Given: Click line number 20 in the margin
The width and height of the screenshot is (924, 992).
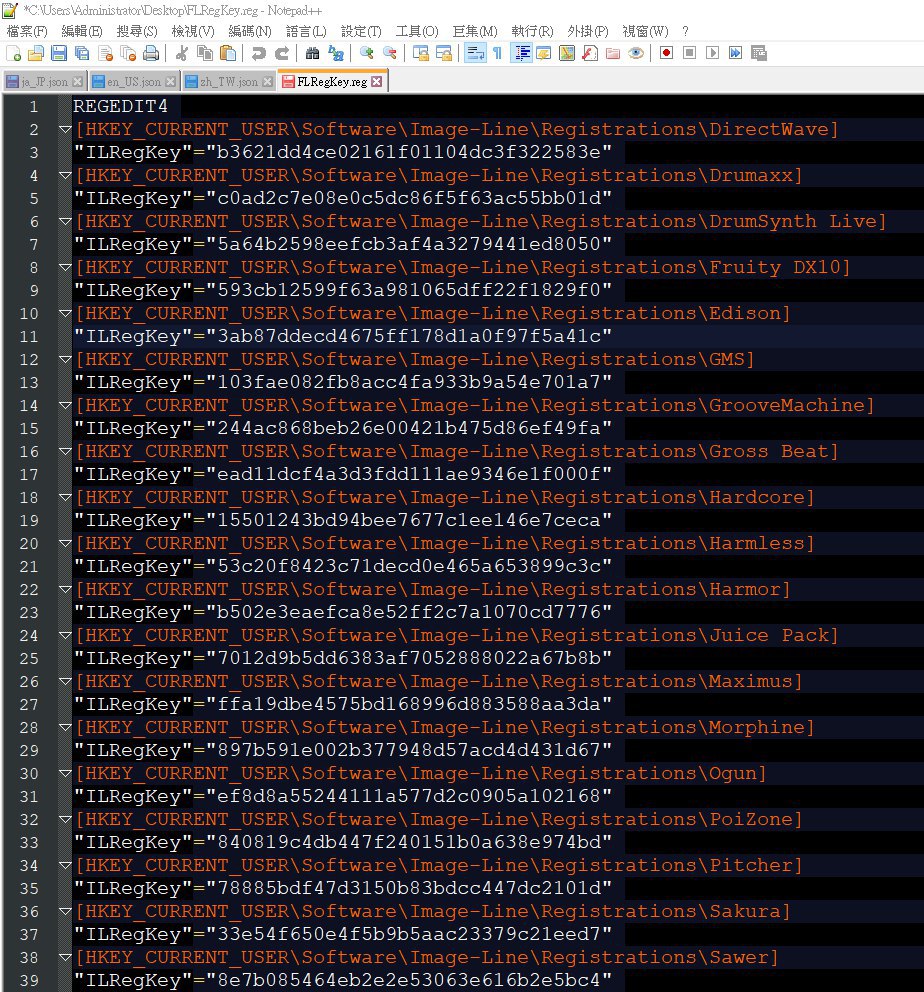Looking at the screenshot, I should [28, 543].
